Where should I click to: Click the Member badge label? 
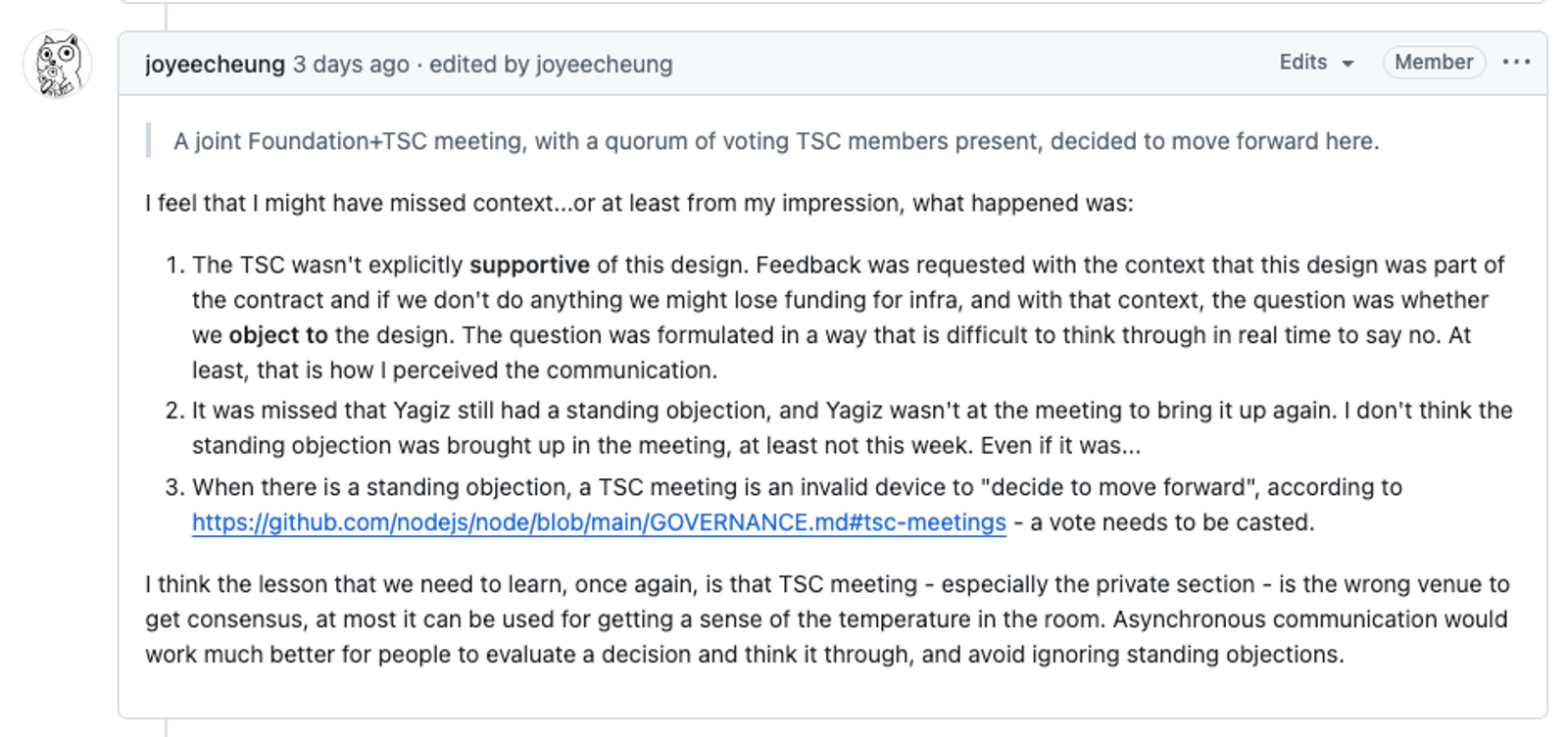coord(1434,62)
